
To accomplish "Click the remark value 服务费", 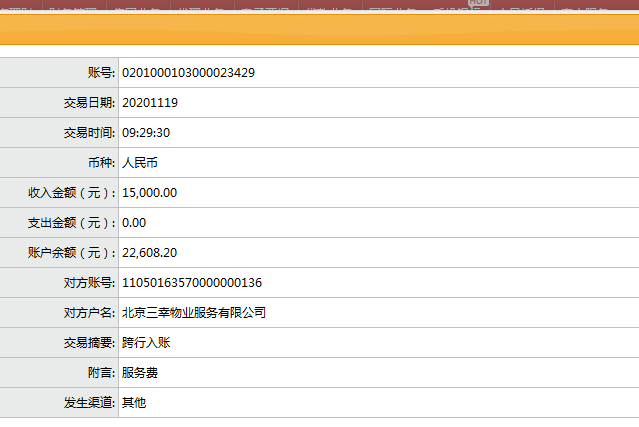I will point(140,373).
